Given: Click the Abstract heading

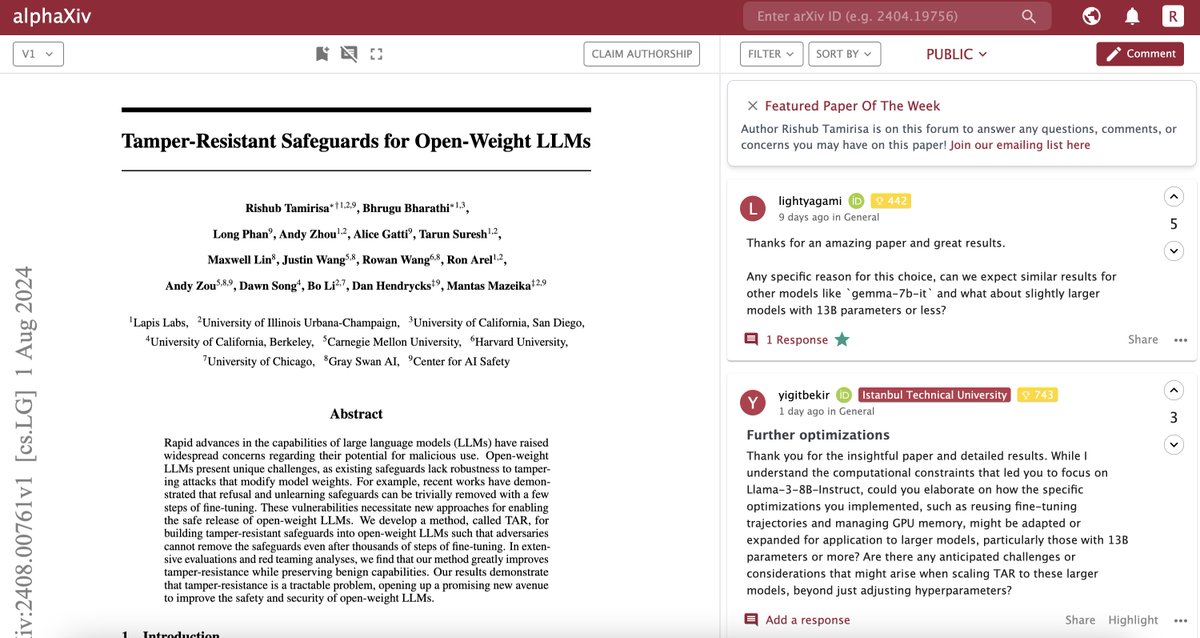Looking at the screenshot, I should [356, 414].
